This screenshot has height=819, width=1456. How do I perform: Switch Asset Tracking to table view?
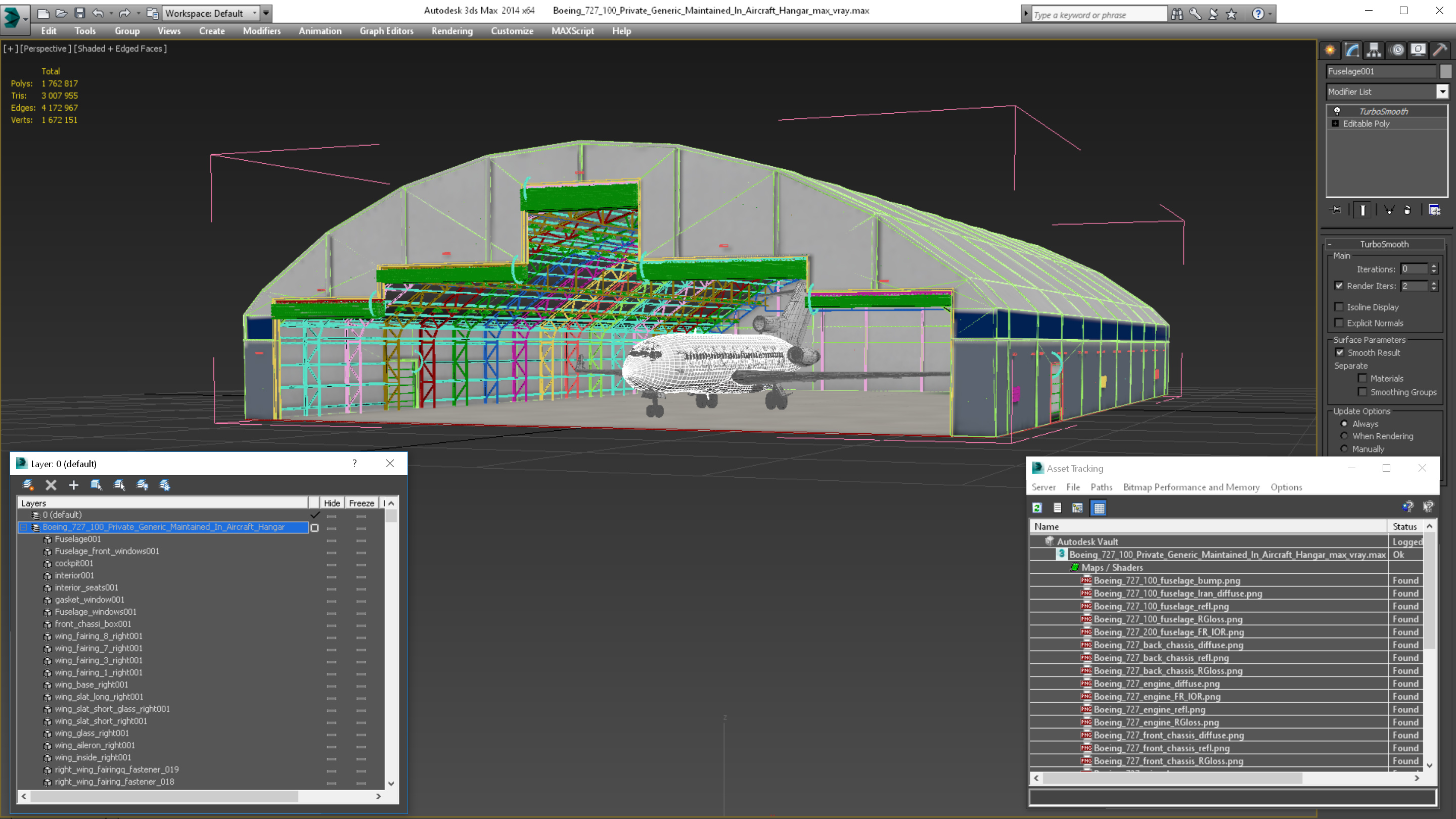1099,508
